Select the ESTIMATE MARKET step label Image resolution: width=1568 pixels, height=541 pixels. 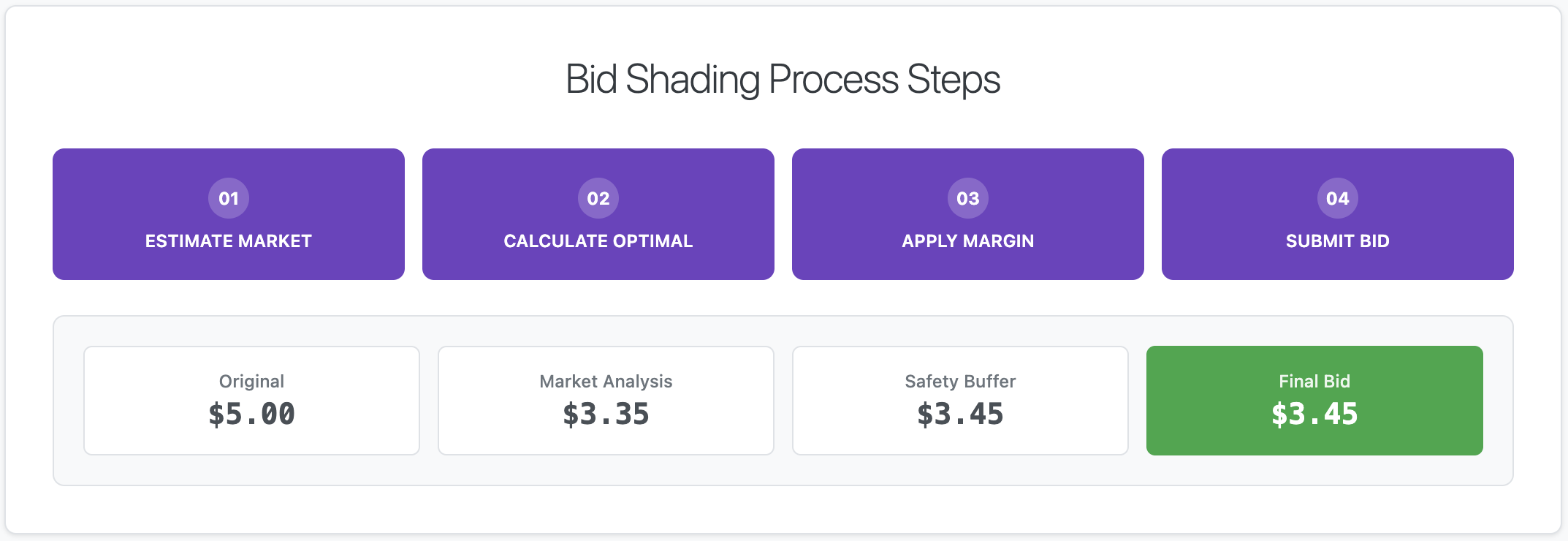[x=229, y=241]
